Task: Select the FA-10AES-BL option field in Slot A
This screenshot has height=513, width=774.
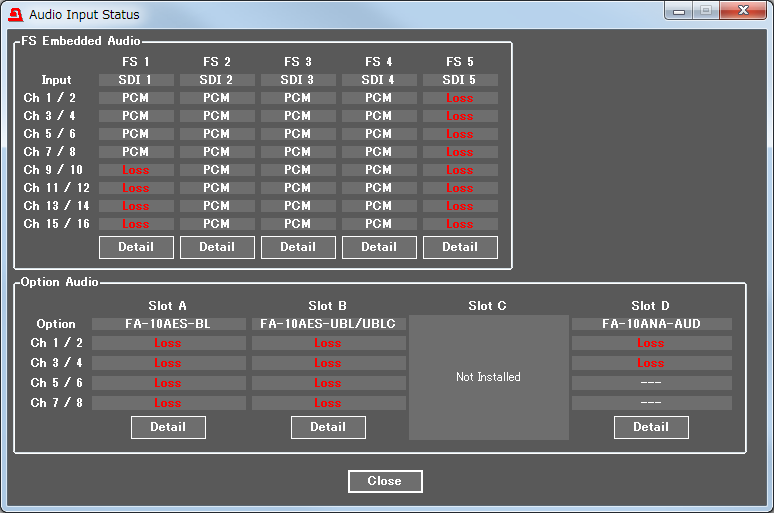Action: click(168, 324)
